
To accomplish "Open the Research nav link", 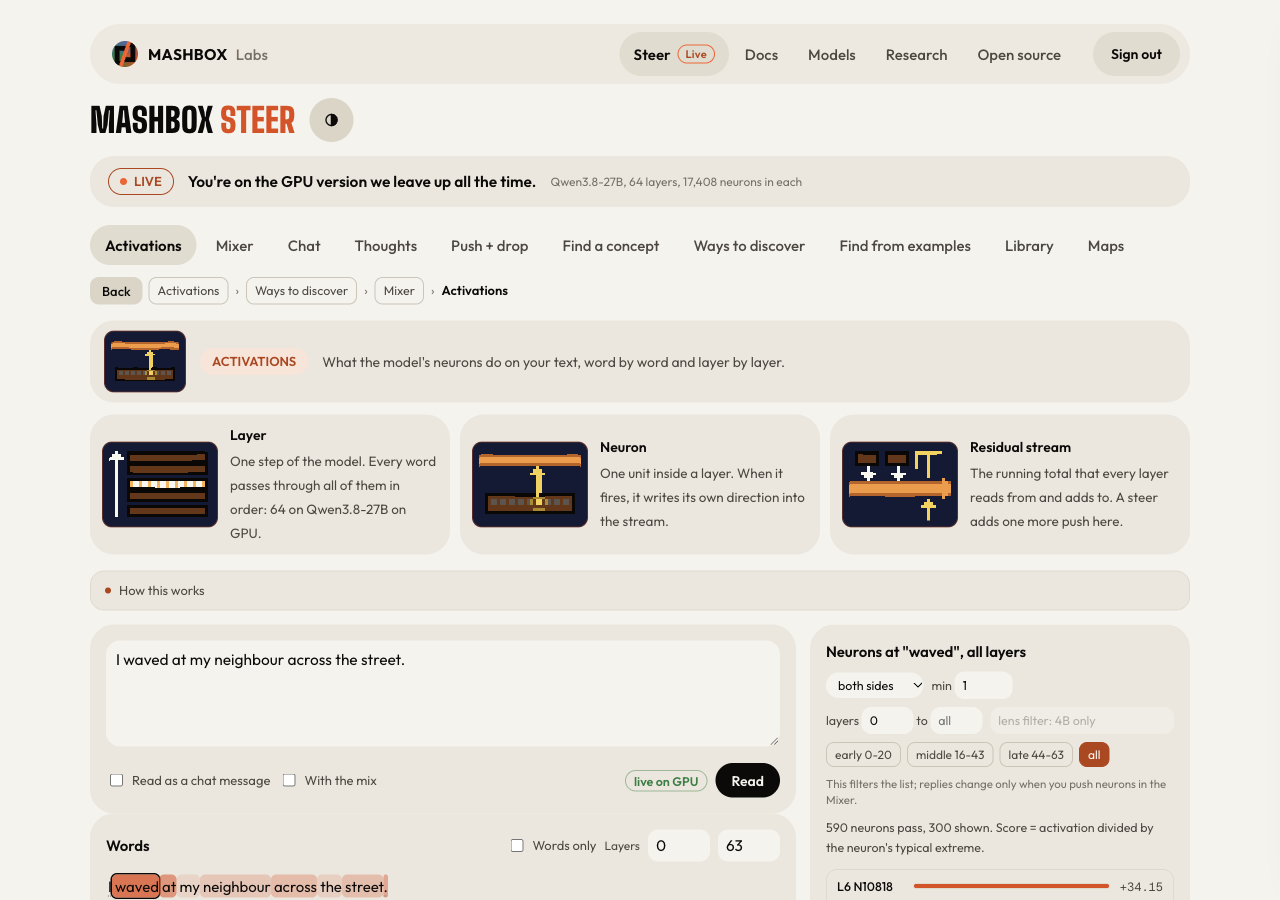I will pos(916,54).
